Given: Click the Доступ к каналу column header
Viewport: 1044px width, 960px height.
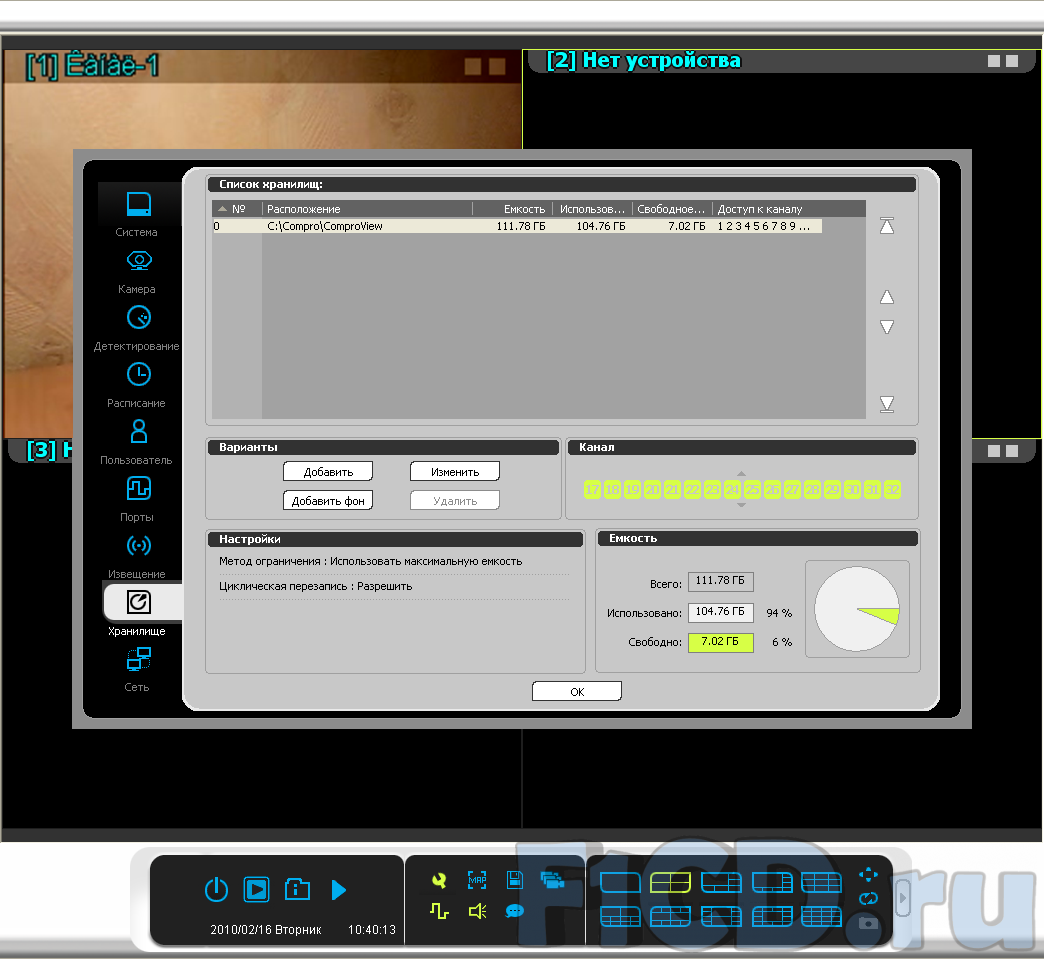Looking at the screenshot, I should [x=789, y=209].
